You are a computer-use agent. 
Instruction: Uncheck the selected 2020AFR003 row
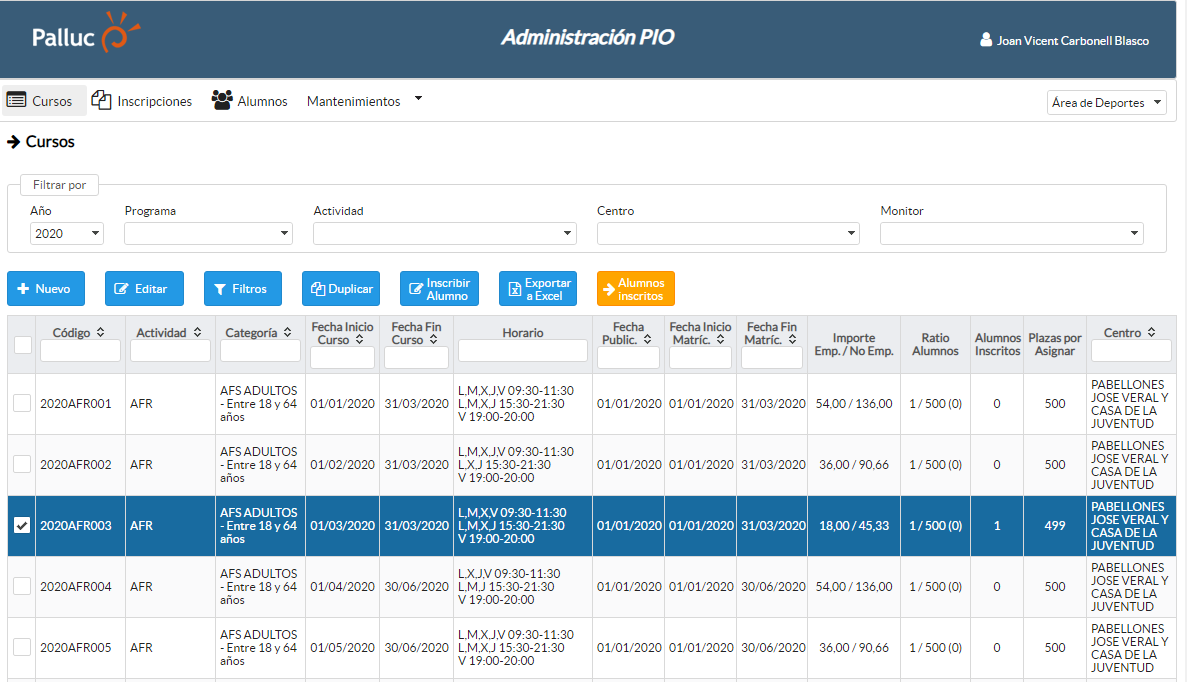(22, 525)
